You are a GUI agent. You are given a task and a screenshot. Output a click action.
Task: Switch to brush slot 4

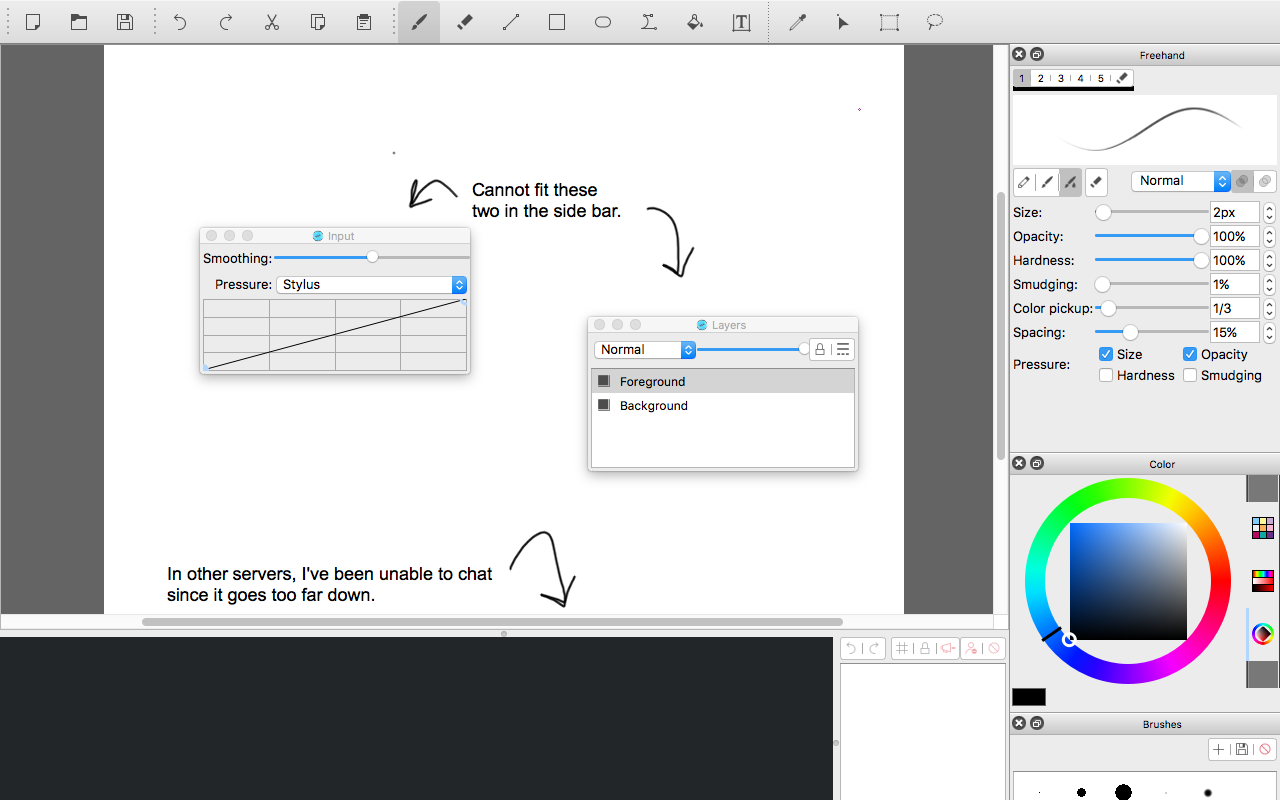point(1081,78)
